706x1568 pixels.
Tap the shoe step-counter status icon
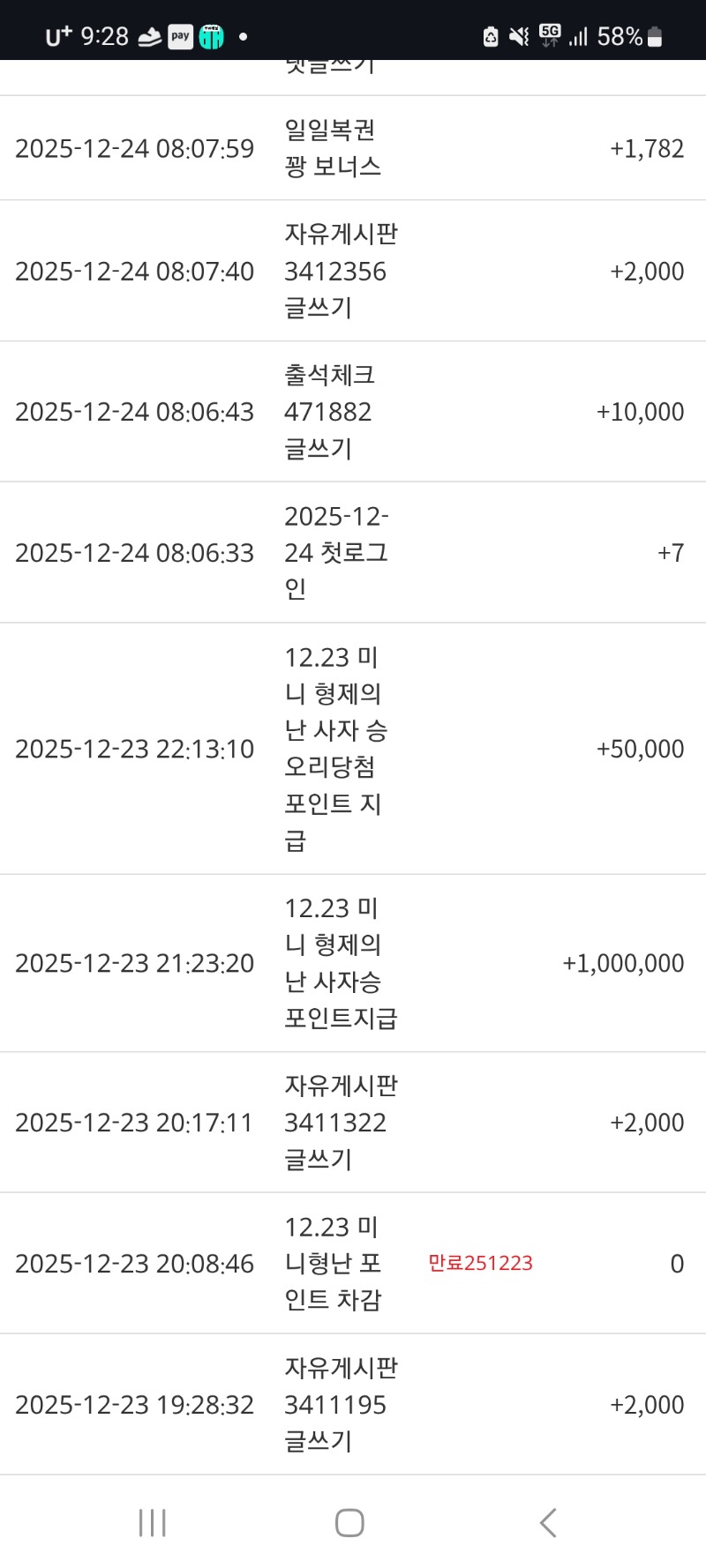pyautogui.click(x=149, y=37)
